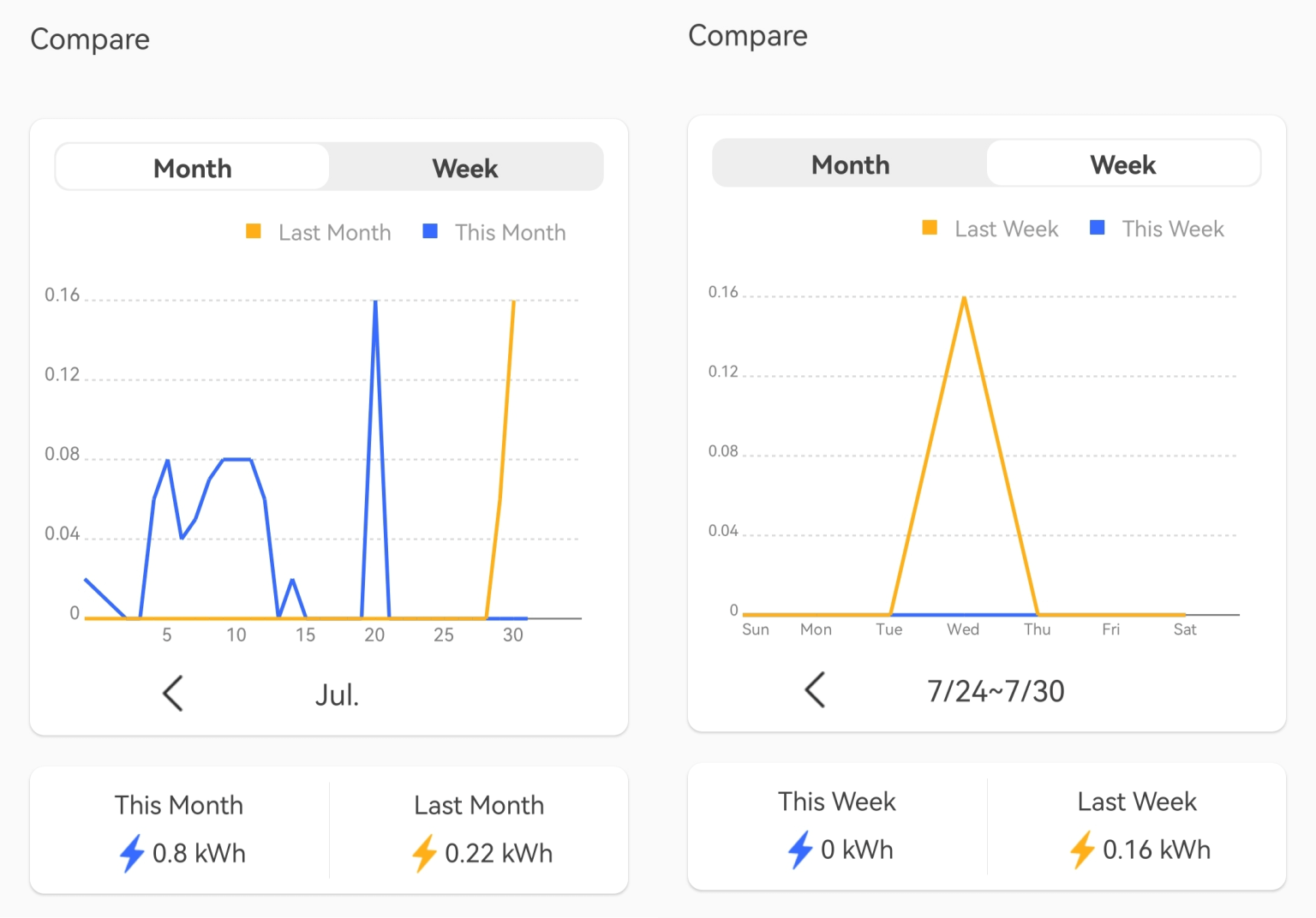Switch the right chart to Month view
1316x918 pixels.
click(850, 164)
